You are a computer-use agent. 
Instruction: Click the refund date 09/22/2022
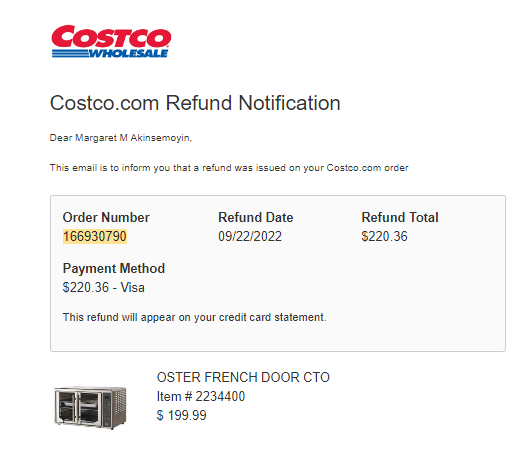(250, 236)
